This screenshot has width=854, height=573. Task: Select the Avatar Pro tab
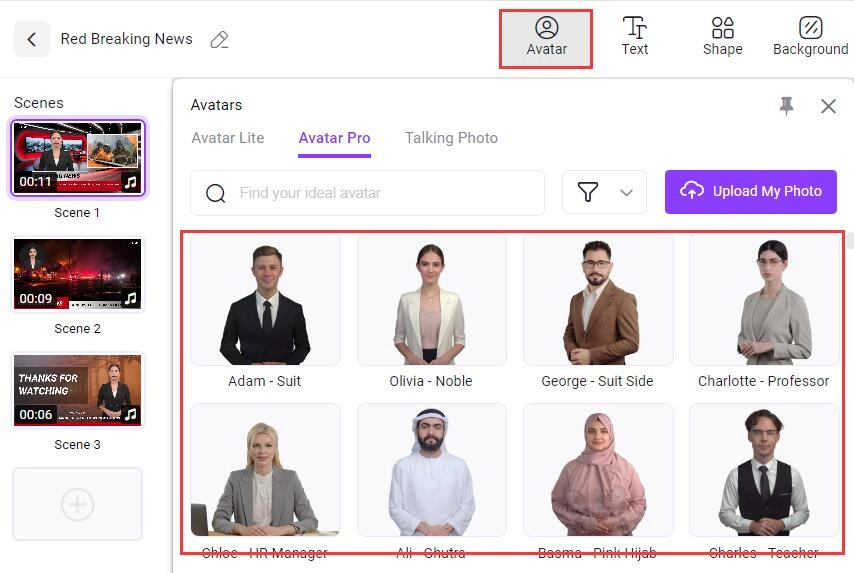click(x=334, y=138)
